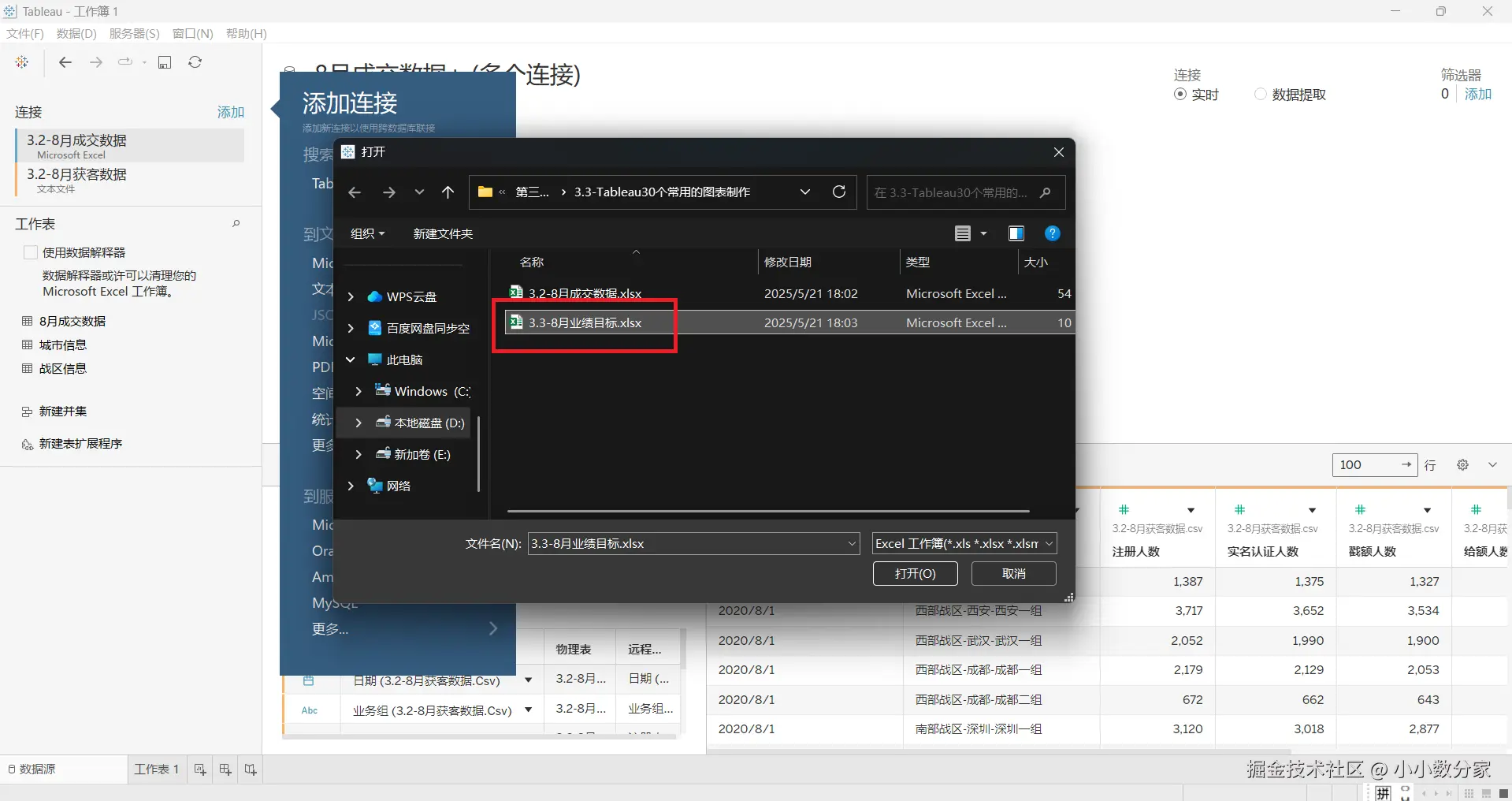This screenshot has width=1512, height=801.
Task: Open the file type filter Excel 工作簿 combo box
Action: point(964,544)
